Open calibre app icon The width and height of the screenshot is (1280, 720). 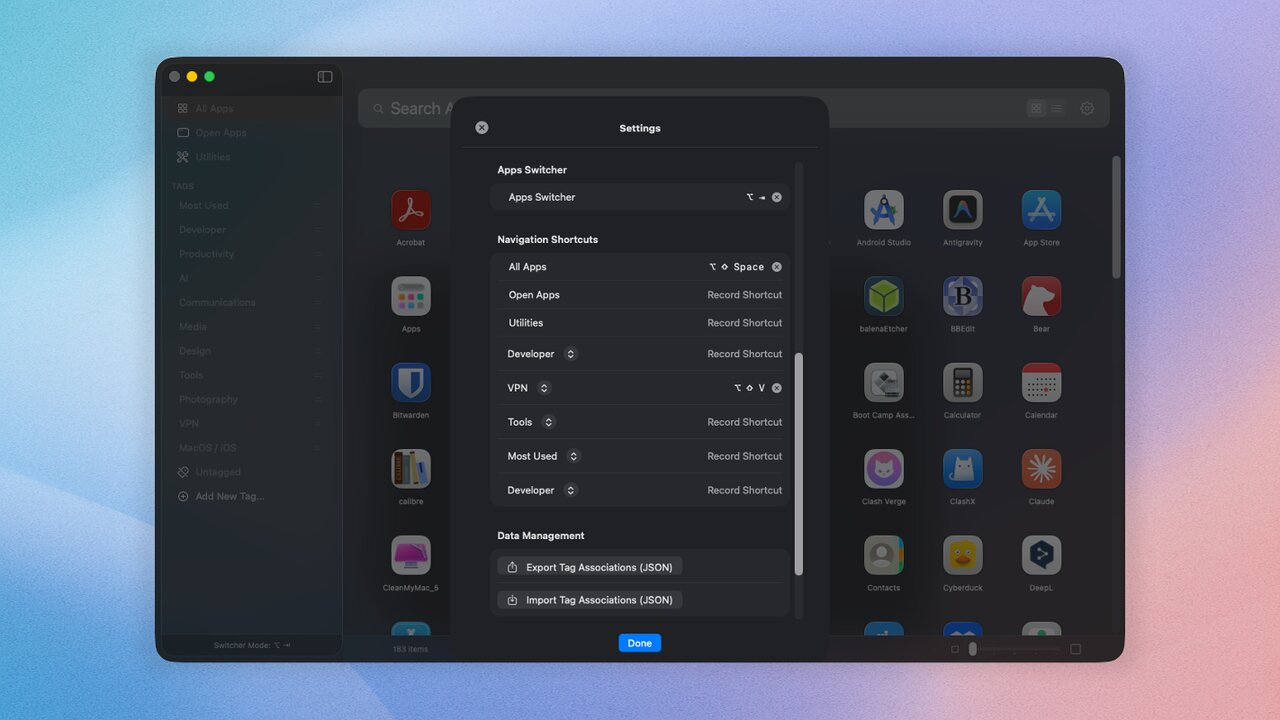(x=411, y=469)
